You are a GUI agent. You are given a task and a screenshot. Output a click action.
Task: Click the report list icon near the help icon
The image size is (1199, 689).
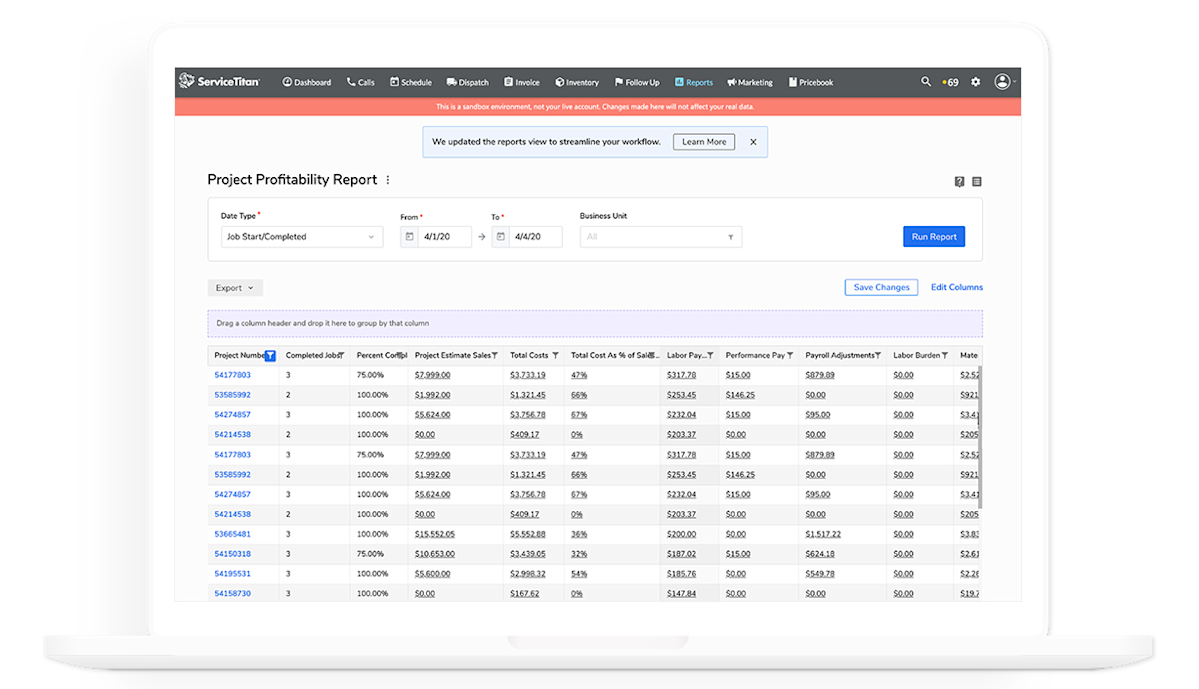point(977,181)
